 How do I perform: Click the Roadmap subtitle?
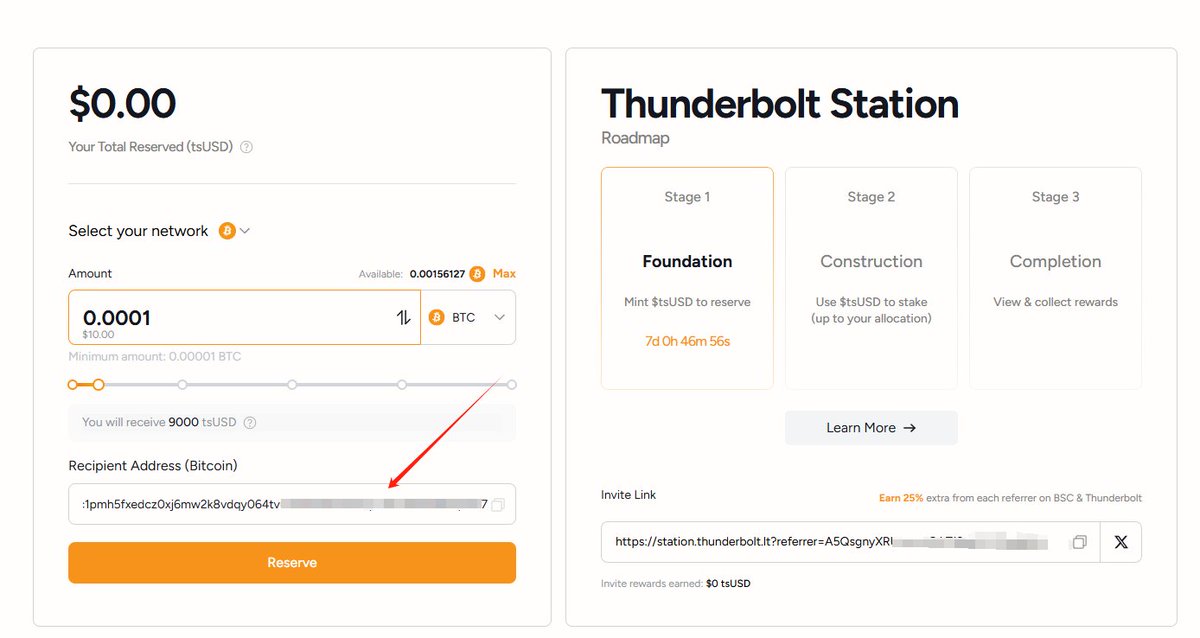[635, 138]
